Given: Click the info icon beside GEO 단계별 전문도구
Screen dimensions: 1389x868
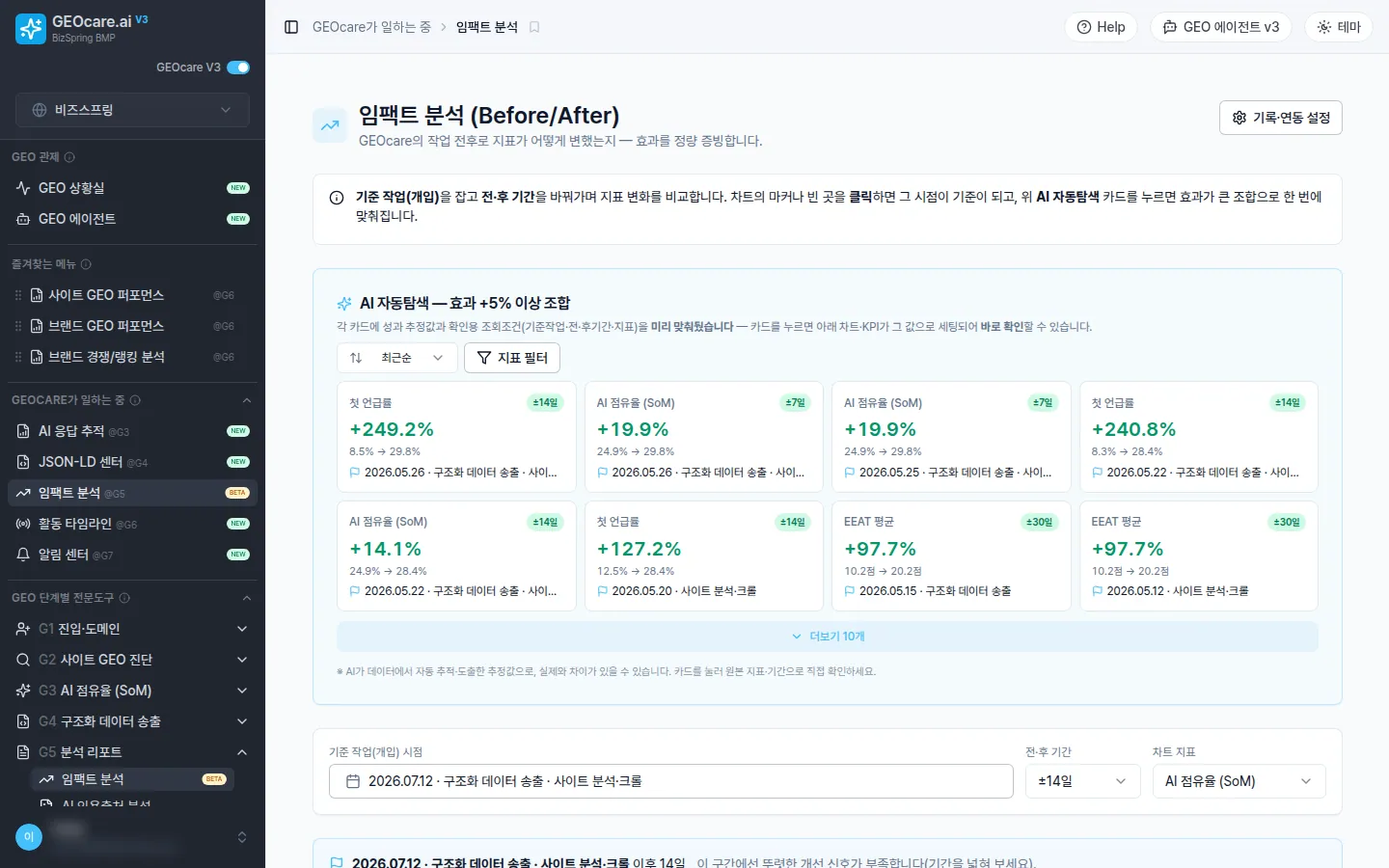Looking at the screenshot, I should [x=124, y=598].
